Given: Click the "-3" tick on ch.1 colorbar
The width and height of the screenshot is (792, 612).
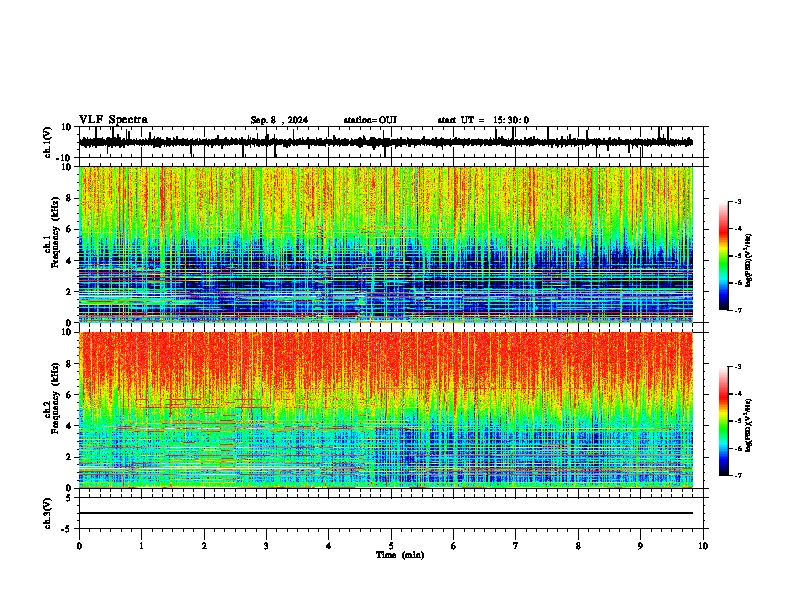Looking at the screenshot, I should [738, 201].
